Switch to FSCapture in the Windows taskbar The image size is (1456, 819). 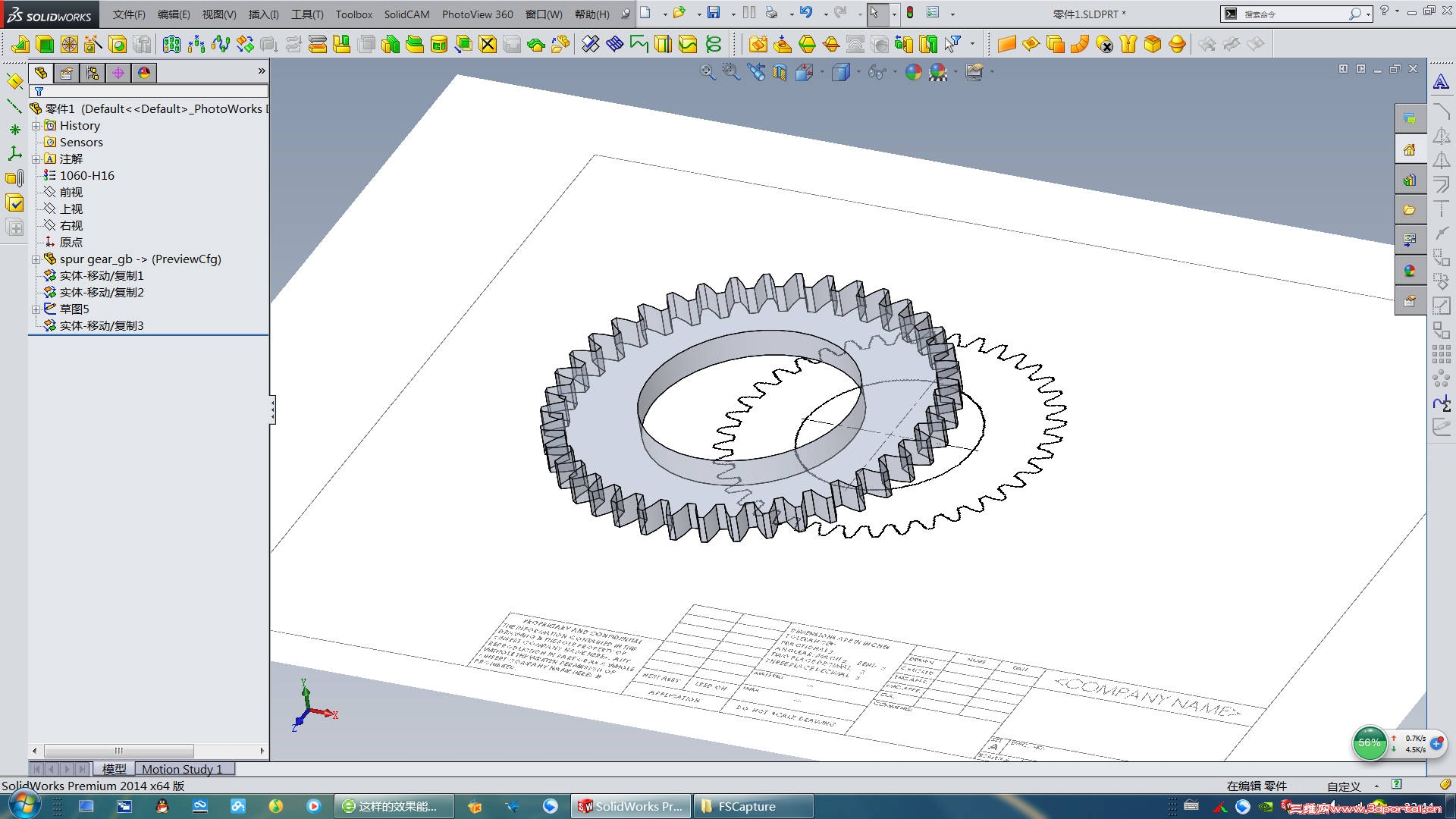point(746,806)
